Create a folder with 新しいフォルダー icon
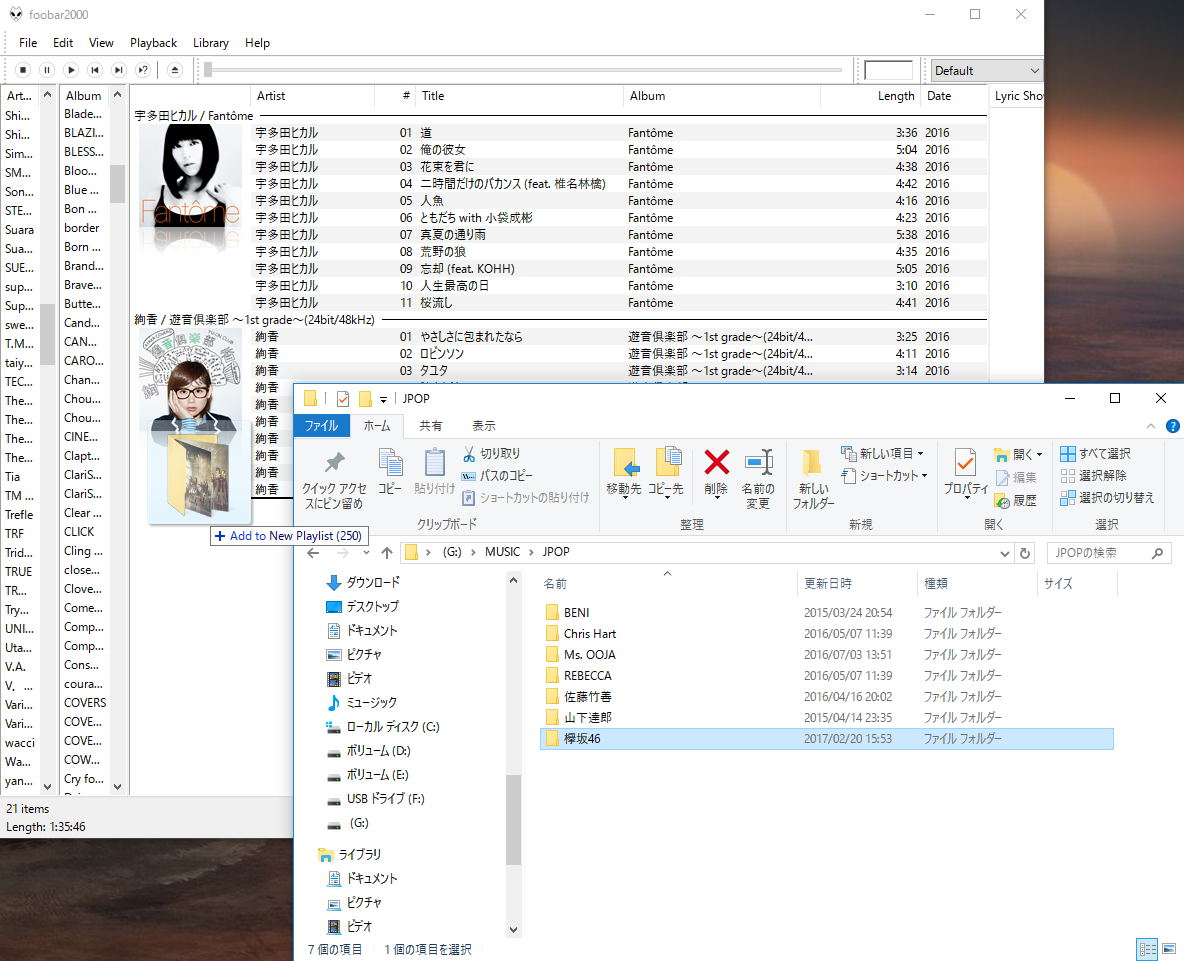 click(x=812, y=462)
